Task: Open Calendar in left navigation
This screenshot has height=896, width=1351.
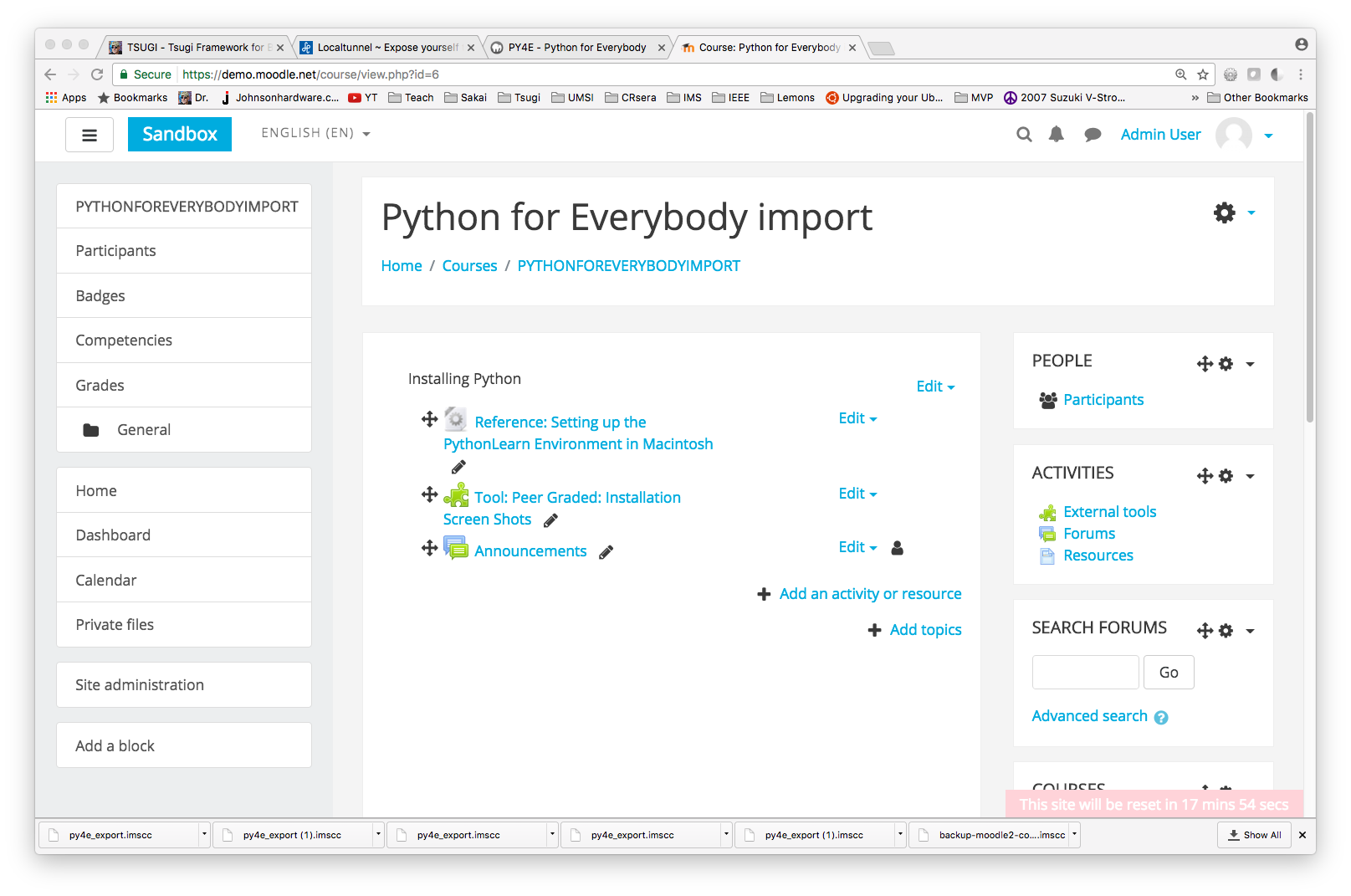Action: click(x=184, y=581)
